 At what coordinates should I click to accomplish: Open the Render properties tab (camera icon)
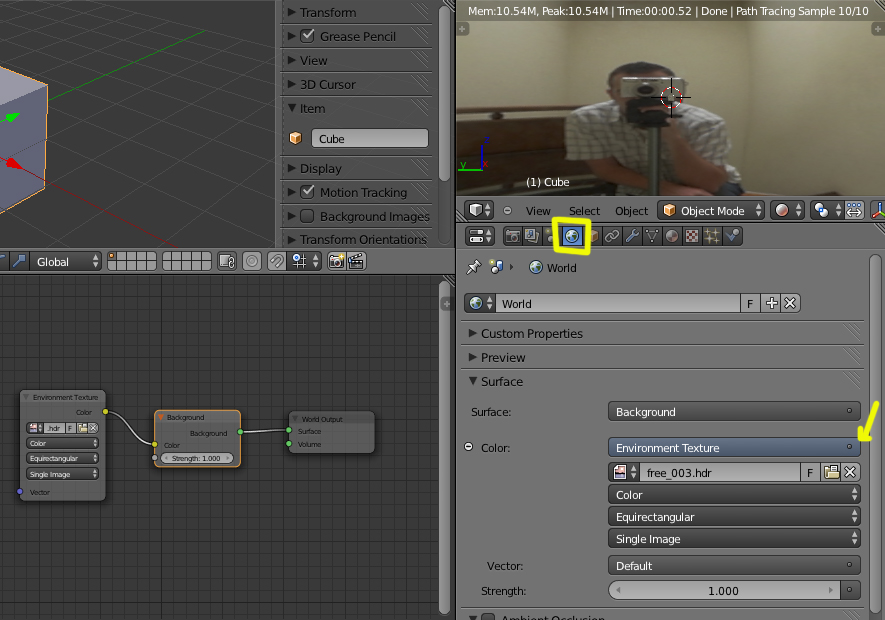tap(512, 236)
